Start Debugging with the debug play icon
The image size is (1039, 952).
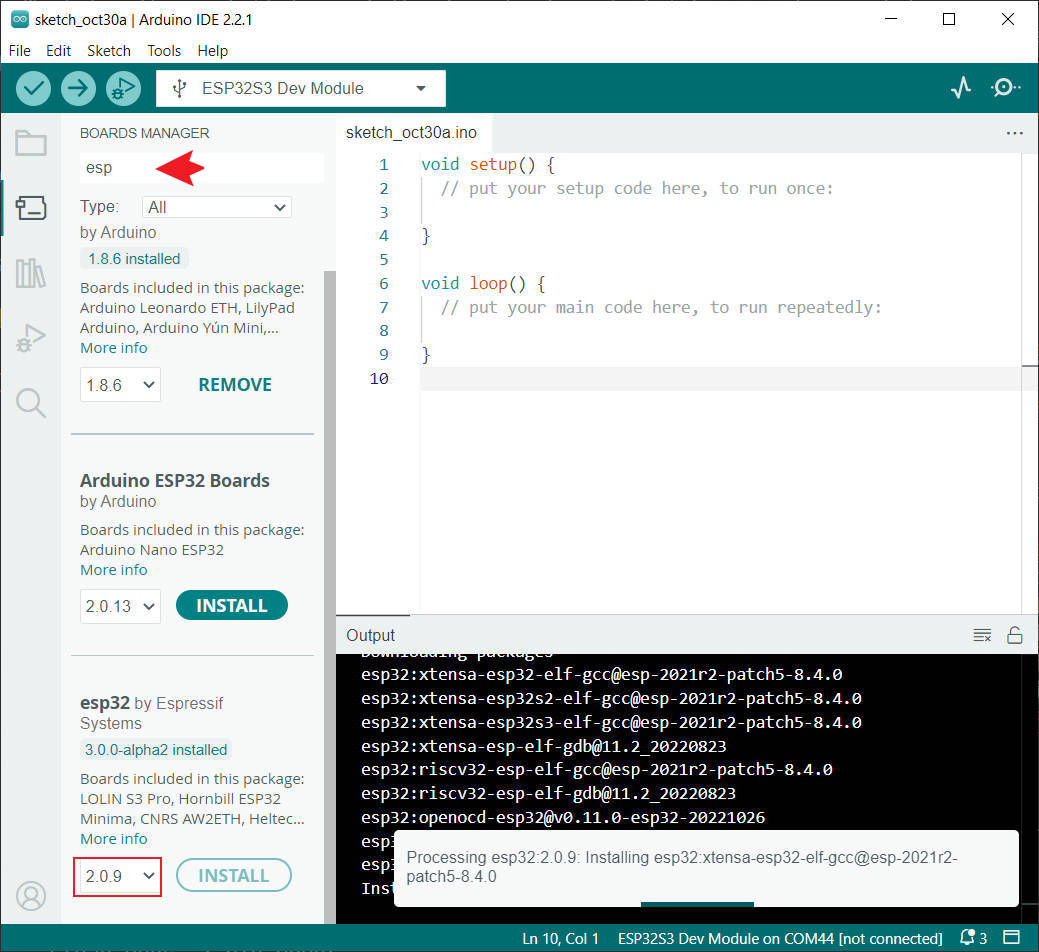tap(123, 88)
